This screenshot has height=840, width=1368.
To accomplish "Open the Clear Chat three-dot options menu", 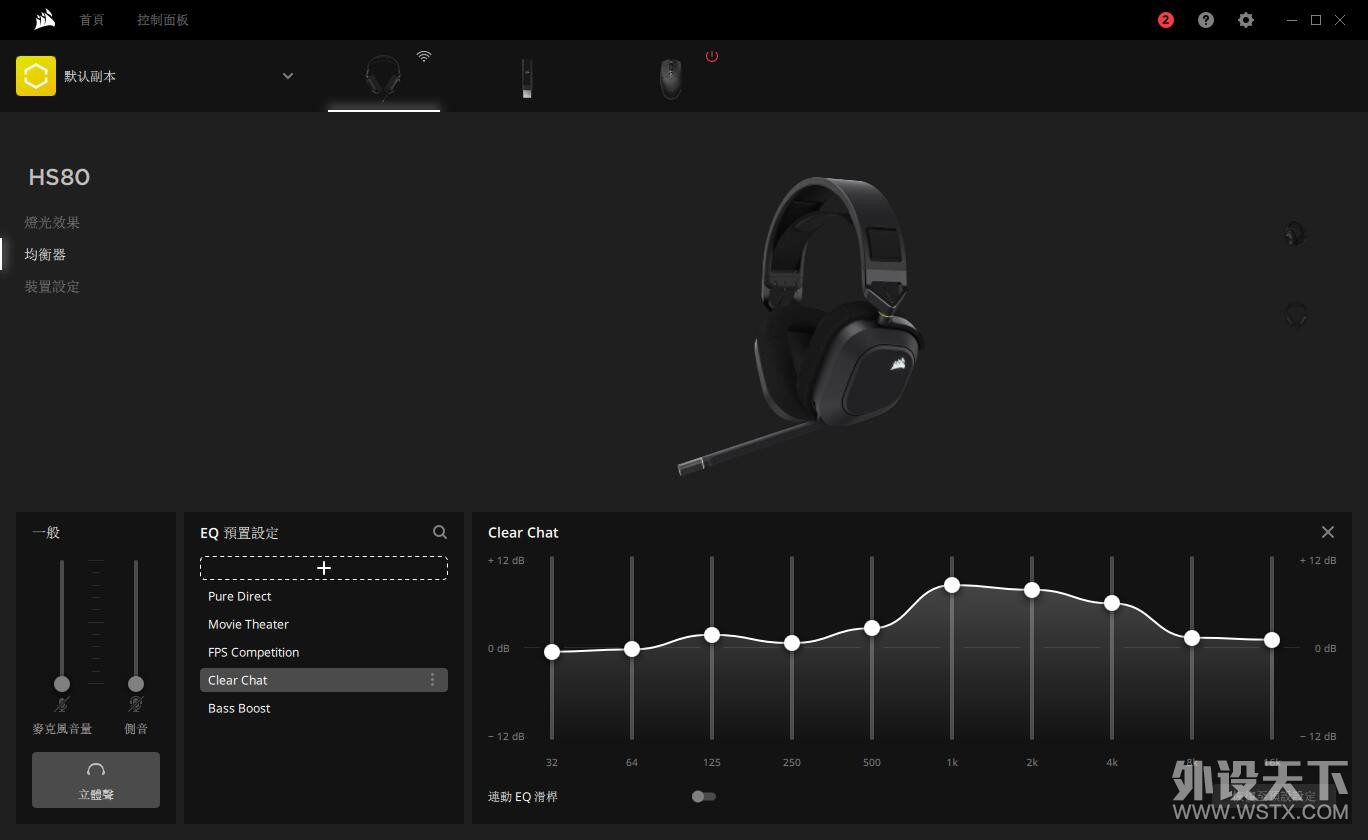I will click(432, 680).
